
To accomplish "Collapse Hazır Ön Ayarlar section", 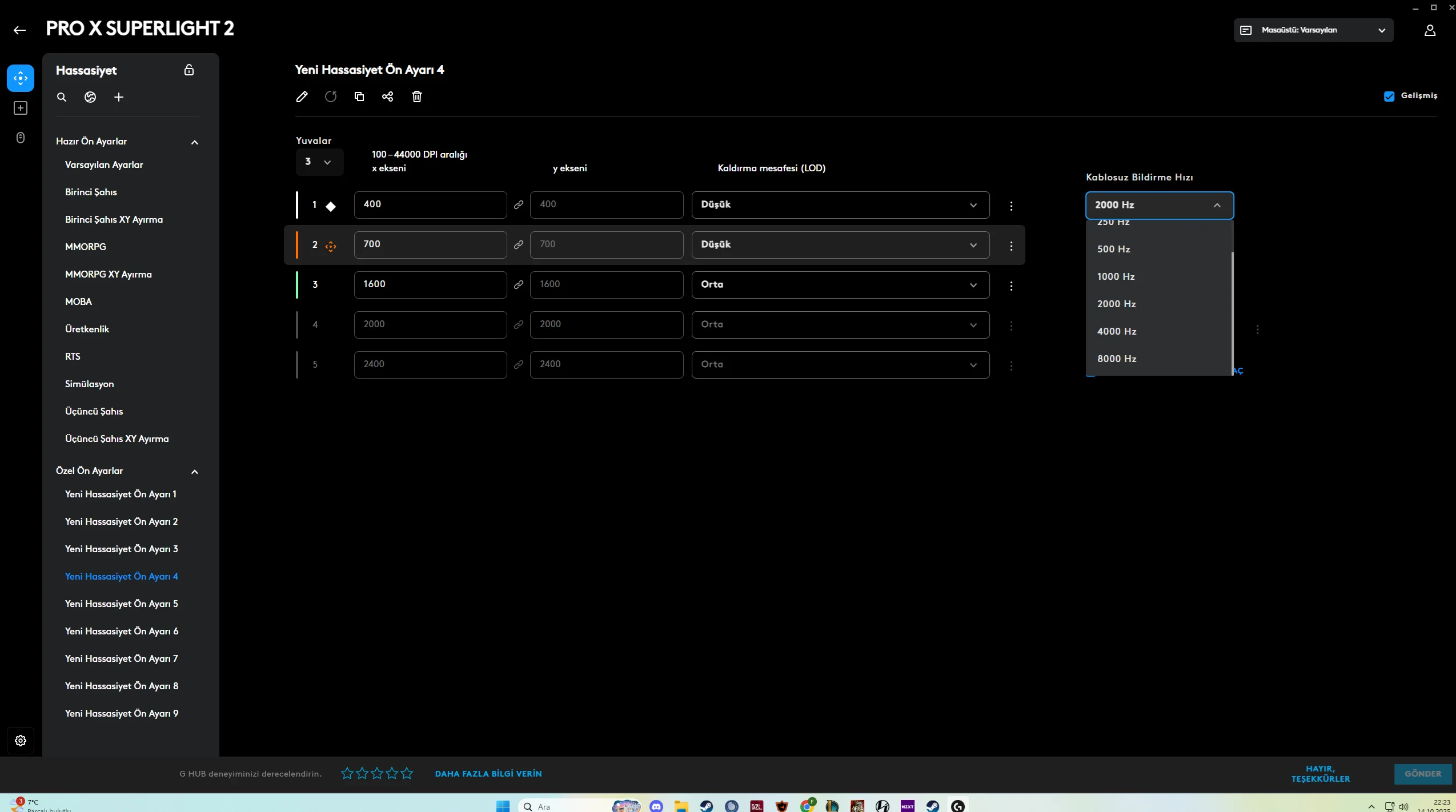I will pos(195,142).
